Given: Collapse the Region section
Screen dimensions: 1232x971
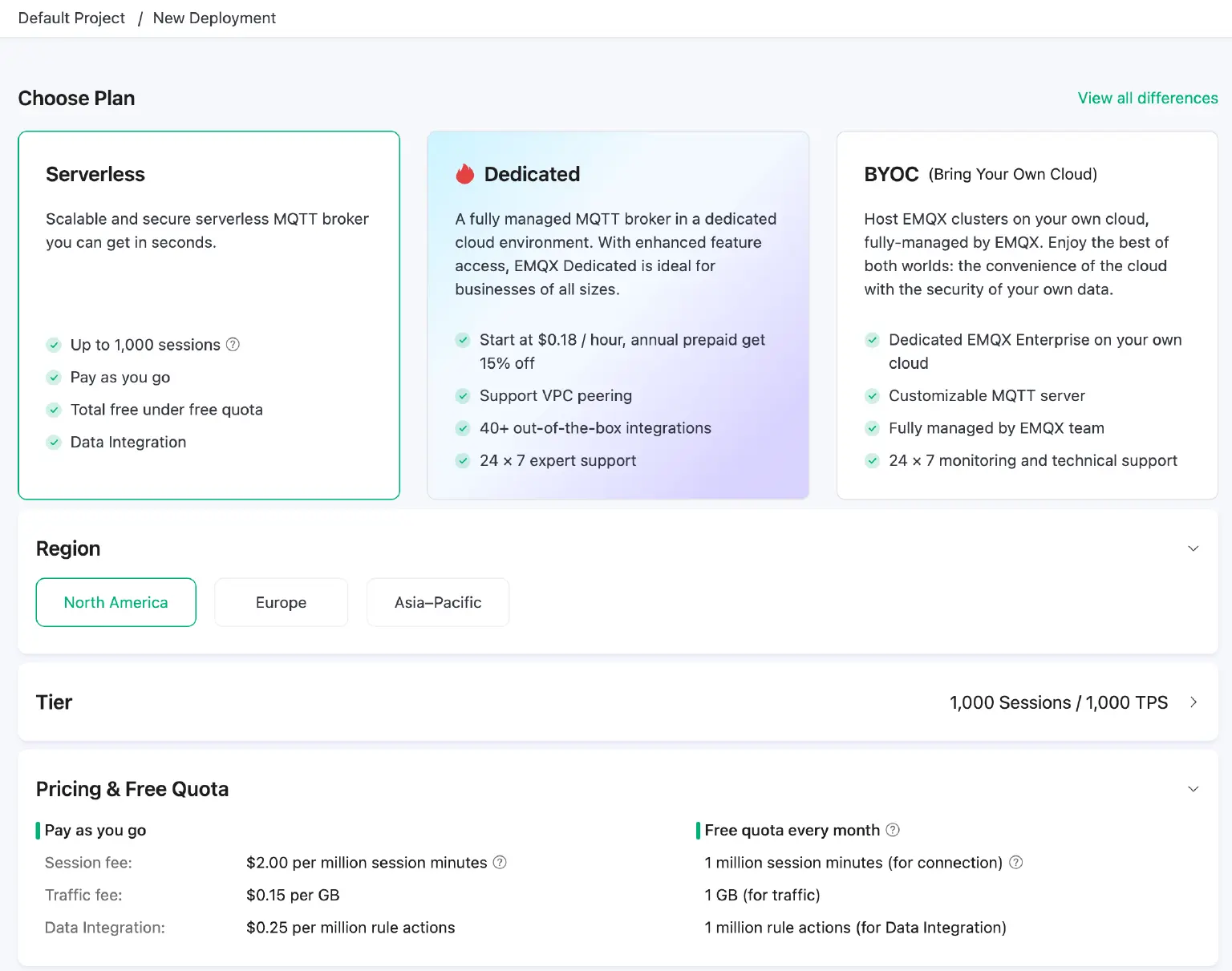Looking at the screenshot, I should 1193,548.
